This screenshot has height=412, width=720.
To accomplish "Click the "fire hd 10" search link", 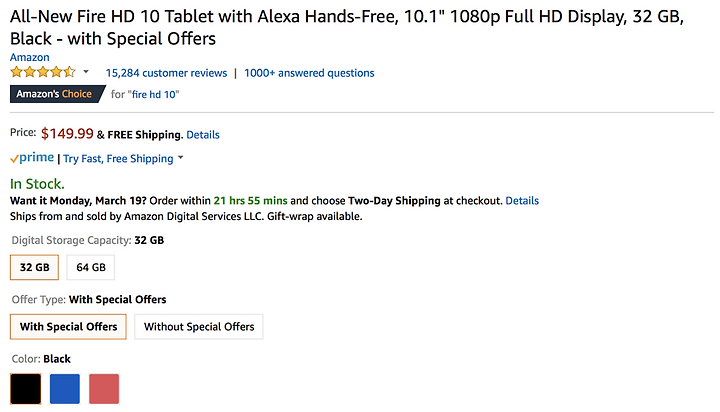I will pyautogui.click(x=154, y=95).
